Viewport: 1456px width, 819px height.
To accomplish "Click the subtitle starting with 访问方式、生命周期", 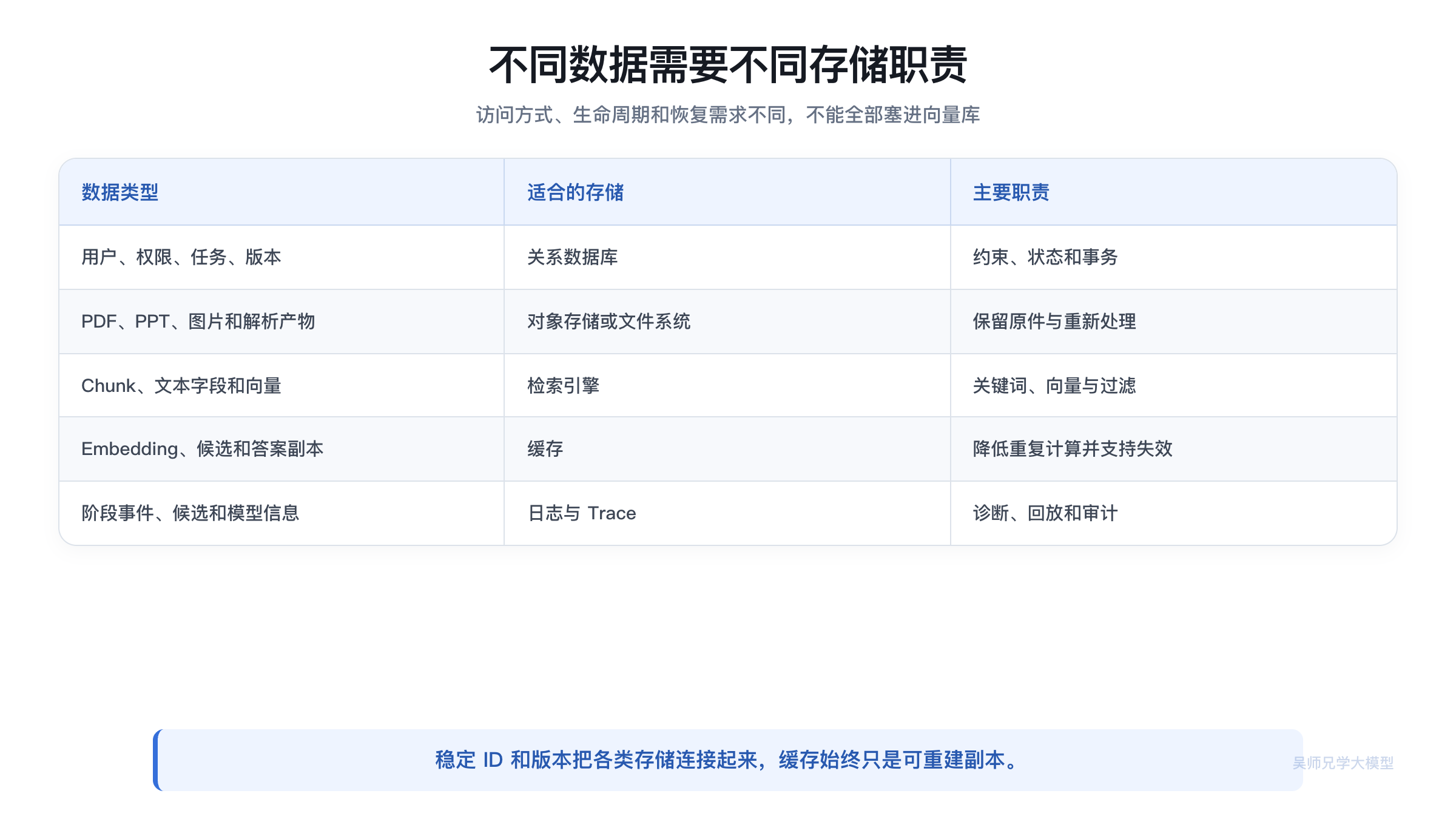I will [728, 115].
